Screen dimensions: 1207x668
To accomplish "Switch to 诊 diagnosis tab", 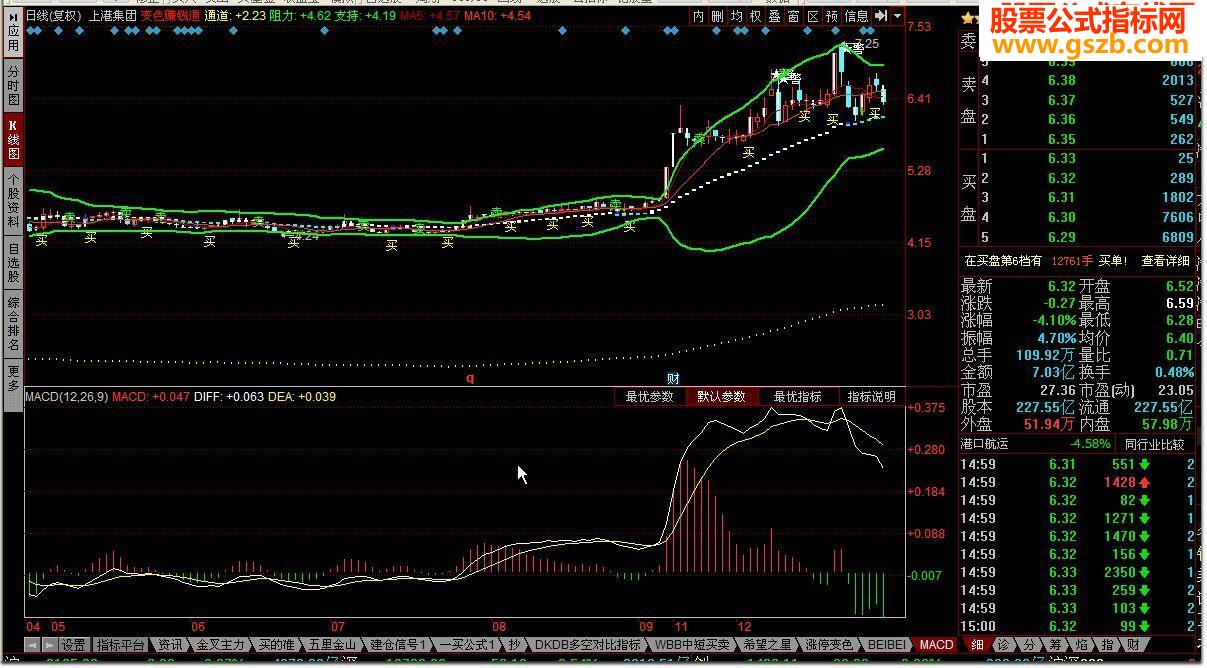I will (1003, 645).
